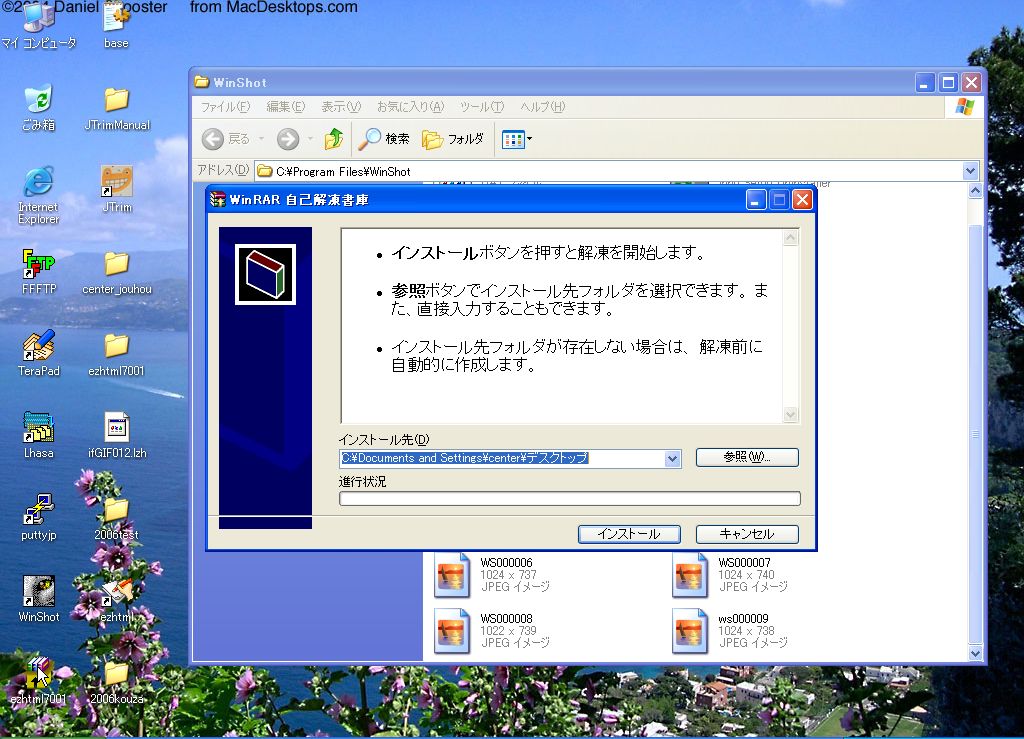Viewport: 1024px width, 739px height.
Task: Click the フォルダ folders toolbar button
Action: [x=453, y=138]
